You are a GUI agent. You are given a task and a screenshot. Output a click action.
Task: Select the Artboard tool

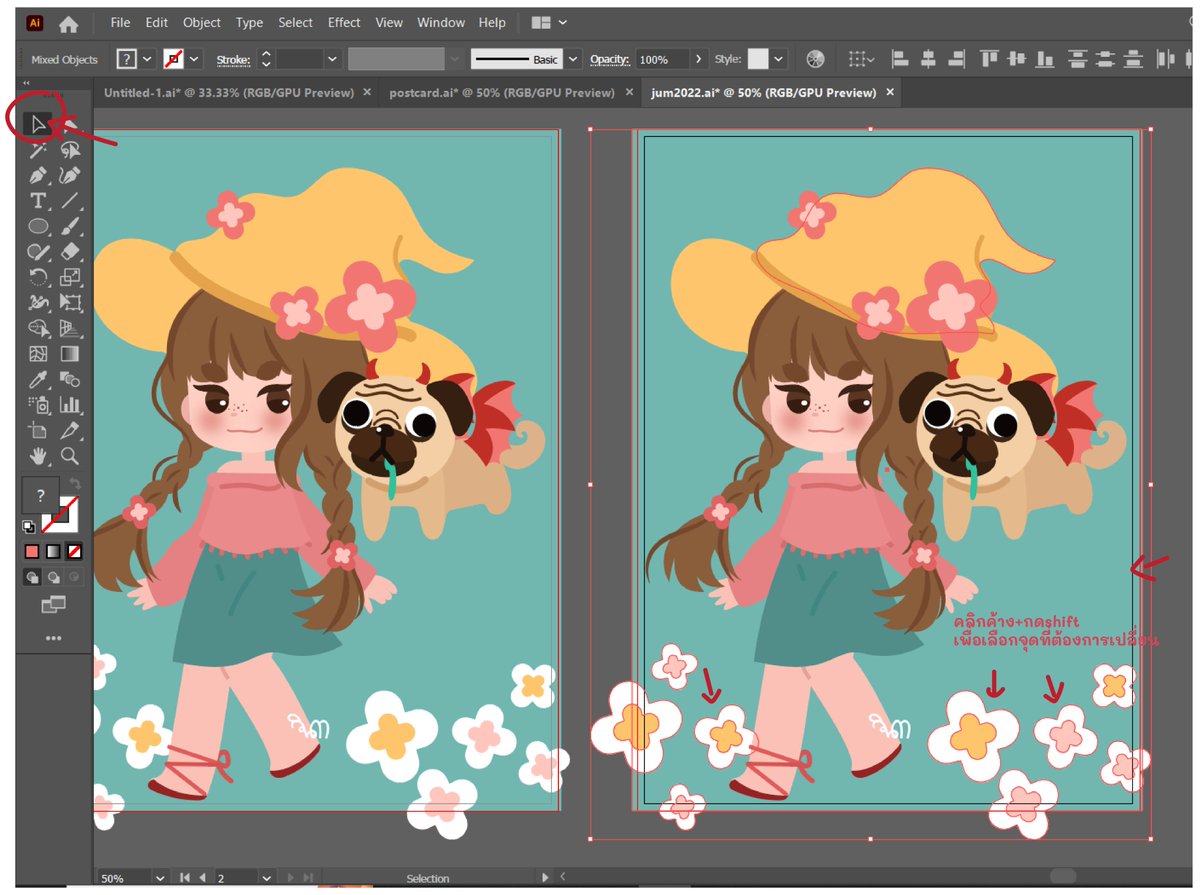tap(38, 431)
